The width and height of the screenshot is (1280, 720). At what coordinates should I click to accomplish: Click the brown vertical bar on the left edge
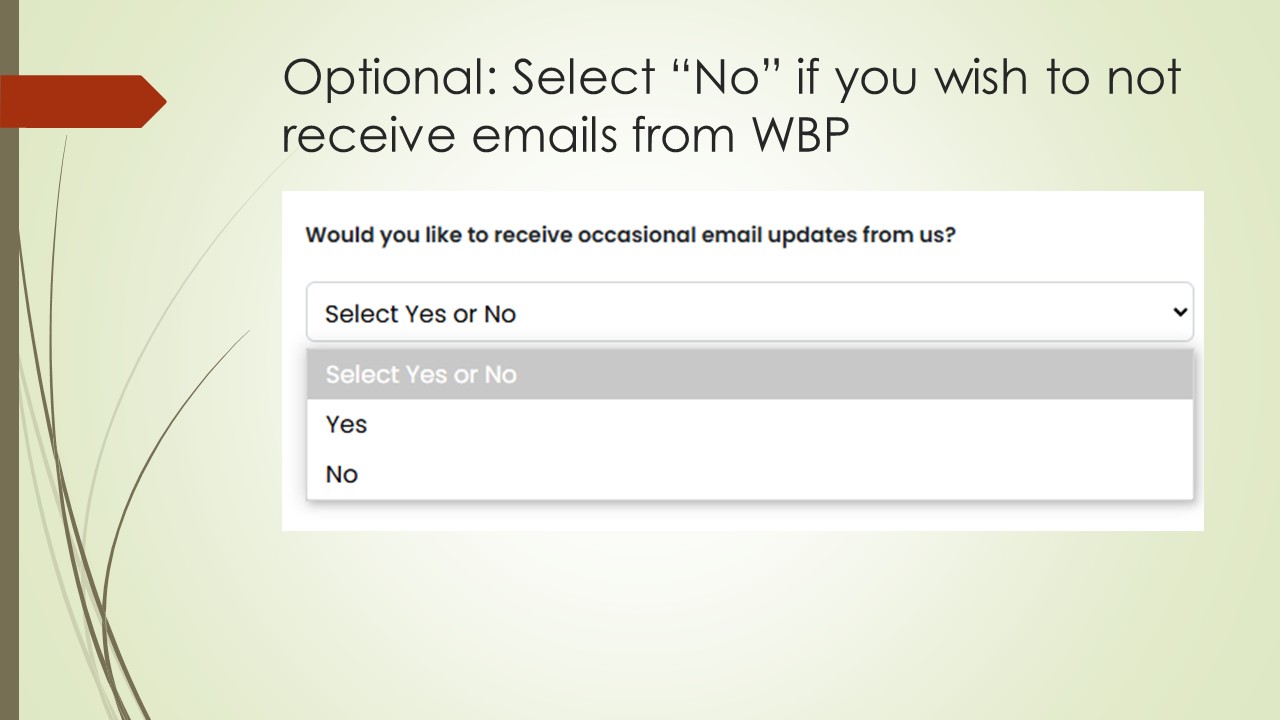pos(9,400)
